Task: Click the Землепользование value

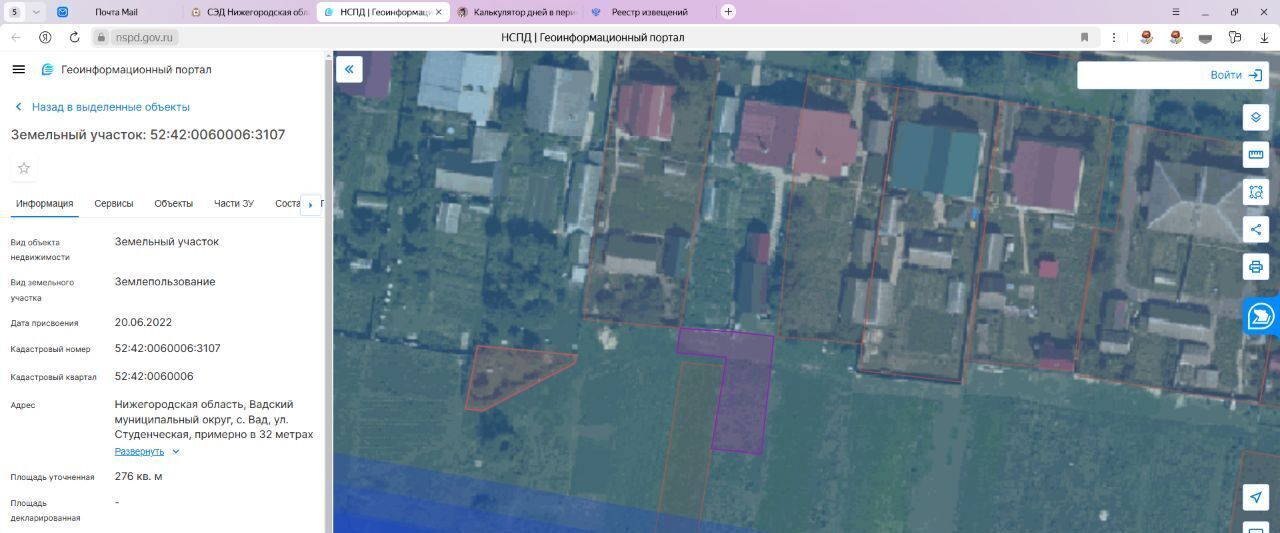Action: [x=165, y=281]
